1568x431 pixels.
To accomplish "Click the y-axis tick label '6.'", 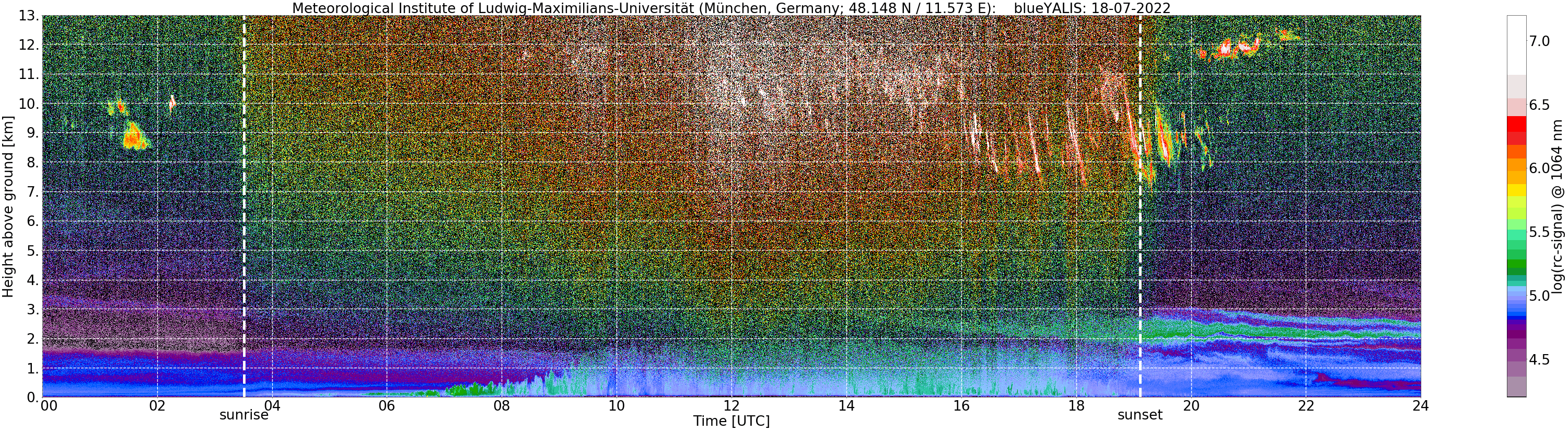I will 33,221.
